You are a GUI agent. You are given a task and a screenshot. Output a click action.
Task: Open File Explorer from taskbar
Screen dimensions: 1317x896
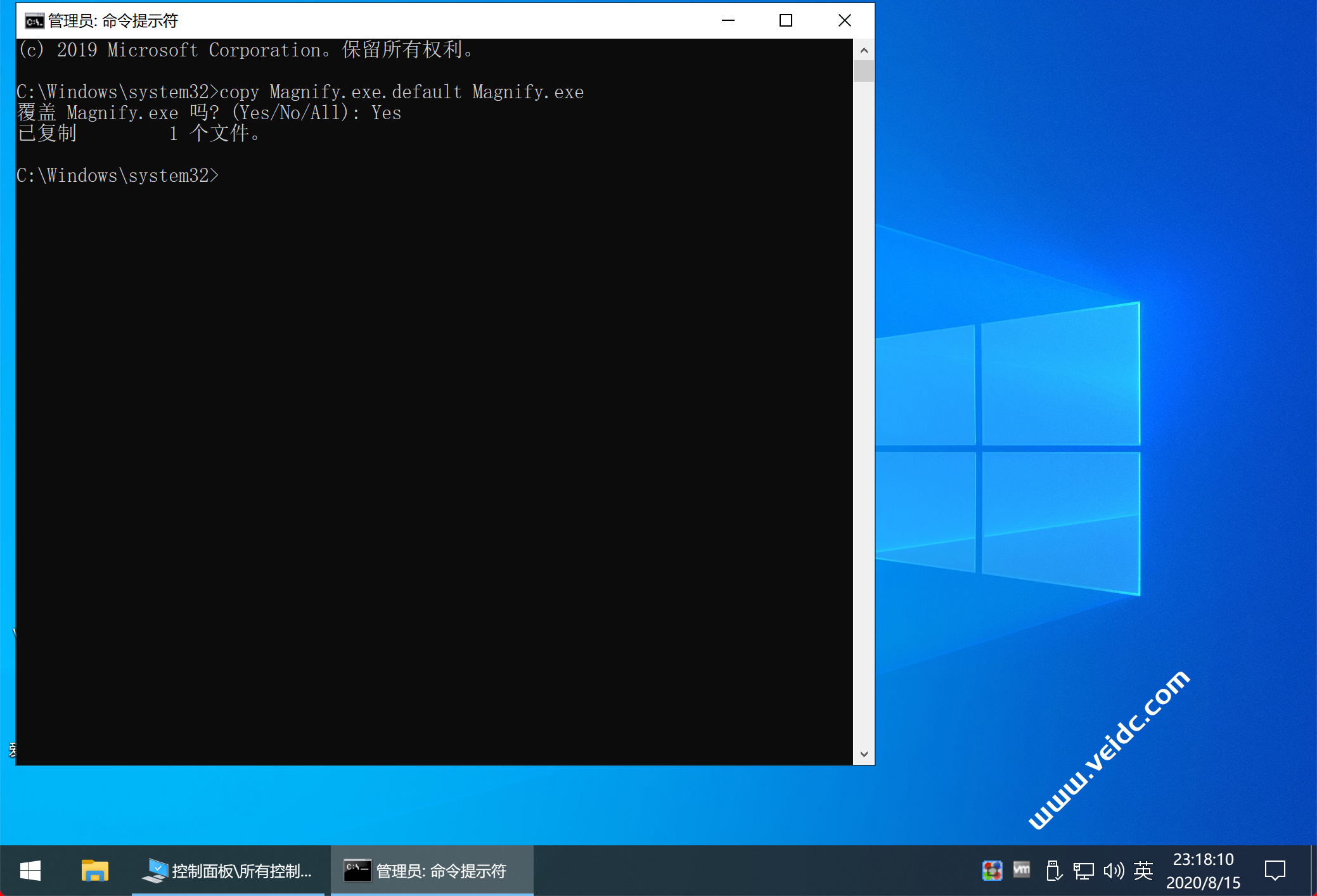tap(95, 871)
